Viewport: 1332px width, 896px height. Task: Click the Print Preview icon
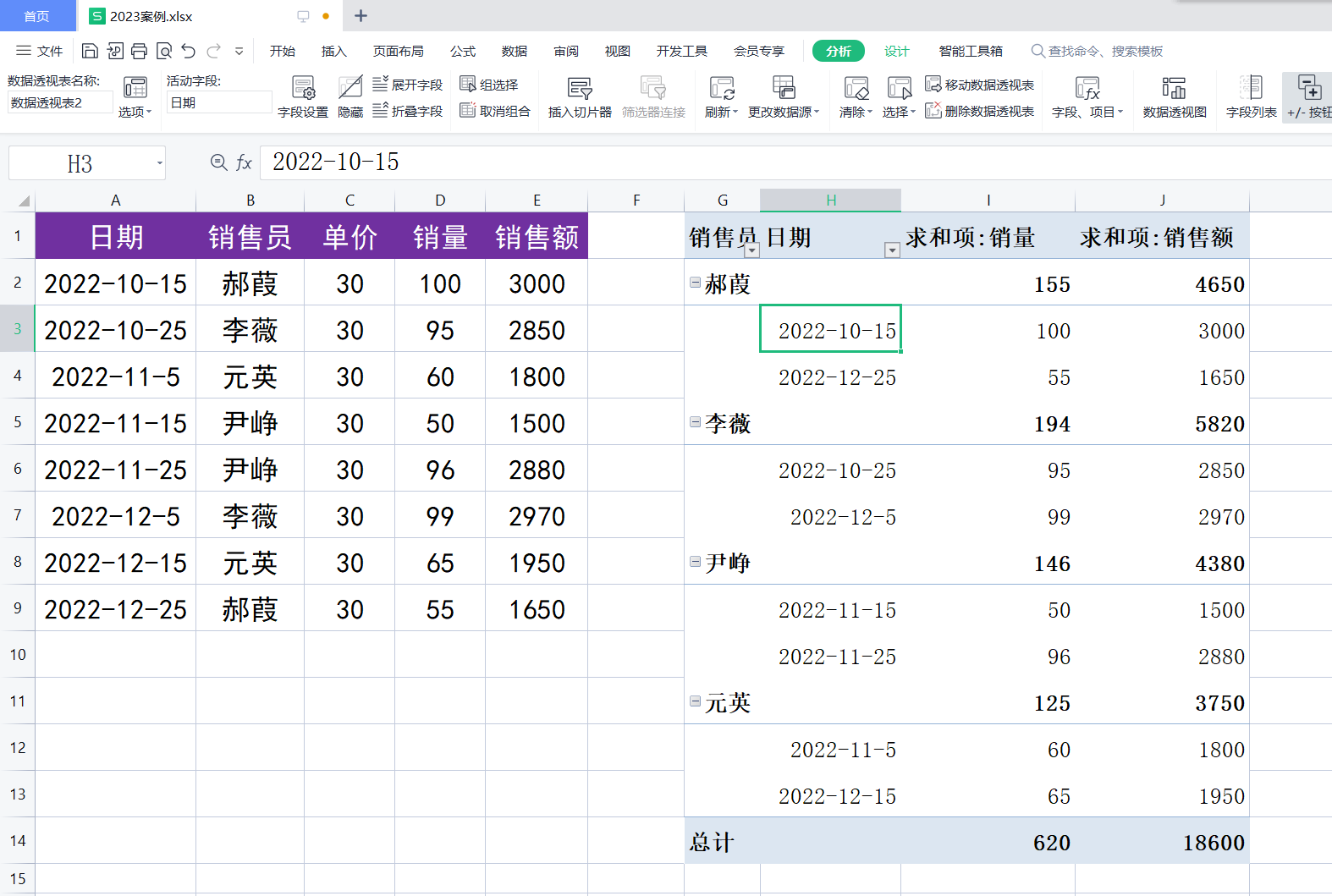tap(164, 51)
